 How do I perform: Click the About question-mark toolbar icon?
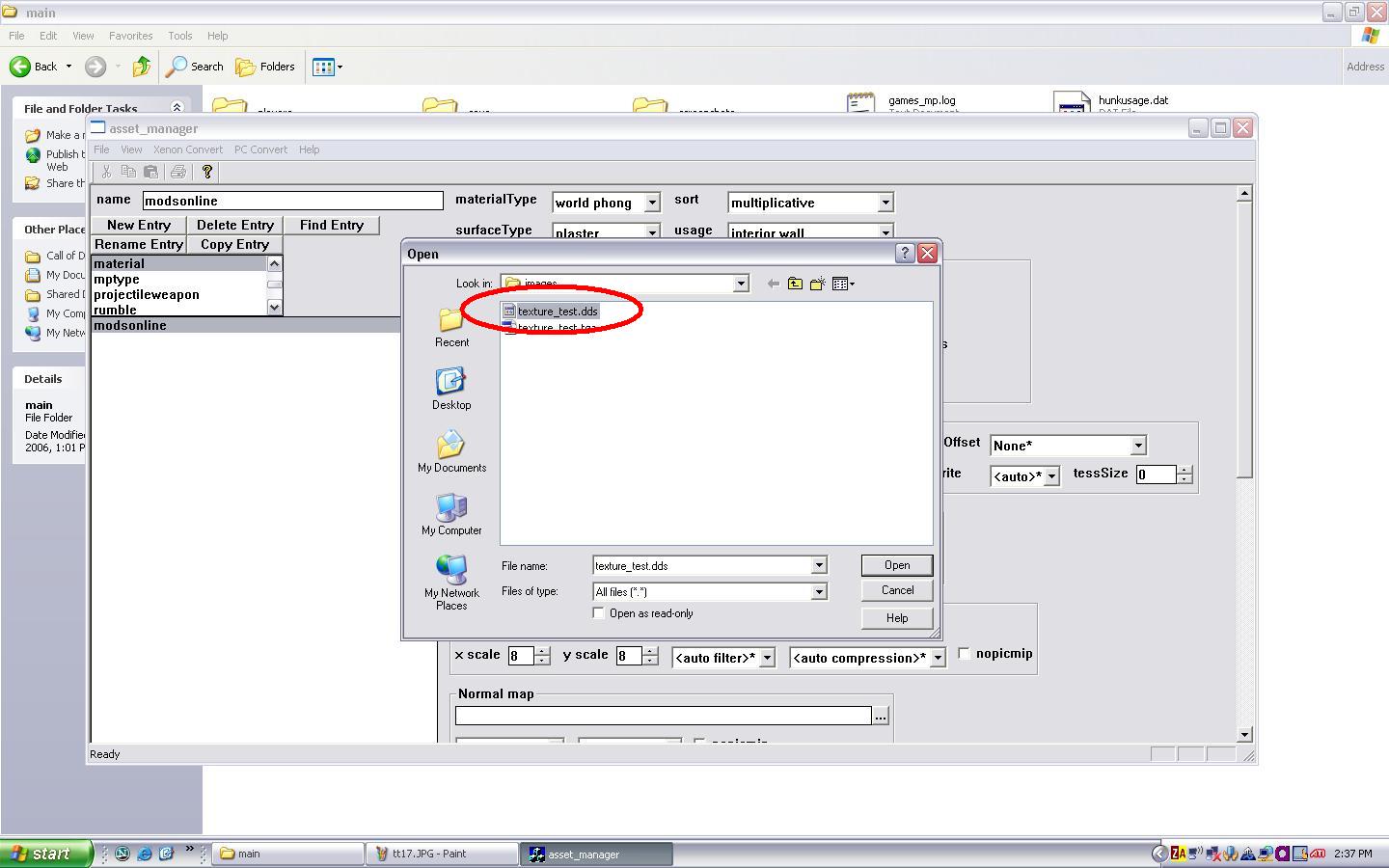(x=206, y=172)
